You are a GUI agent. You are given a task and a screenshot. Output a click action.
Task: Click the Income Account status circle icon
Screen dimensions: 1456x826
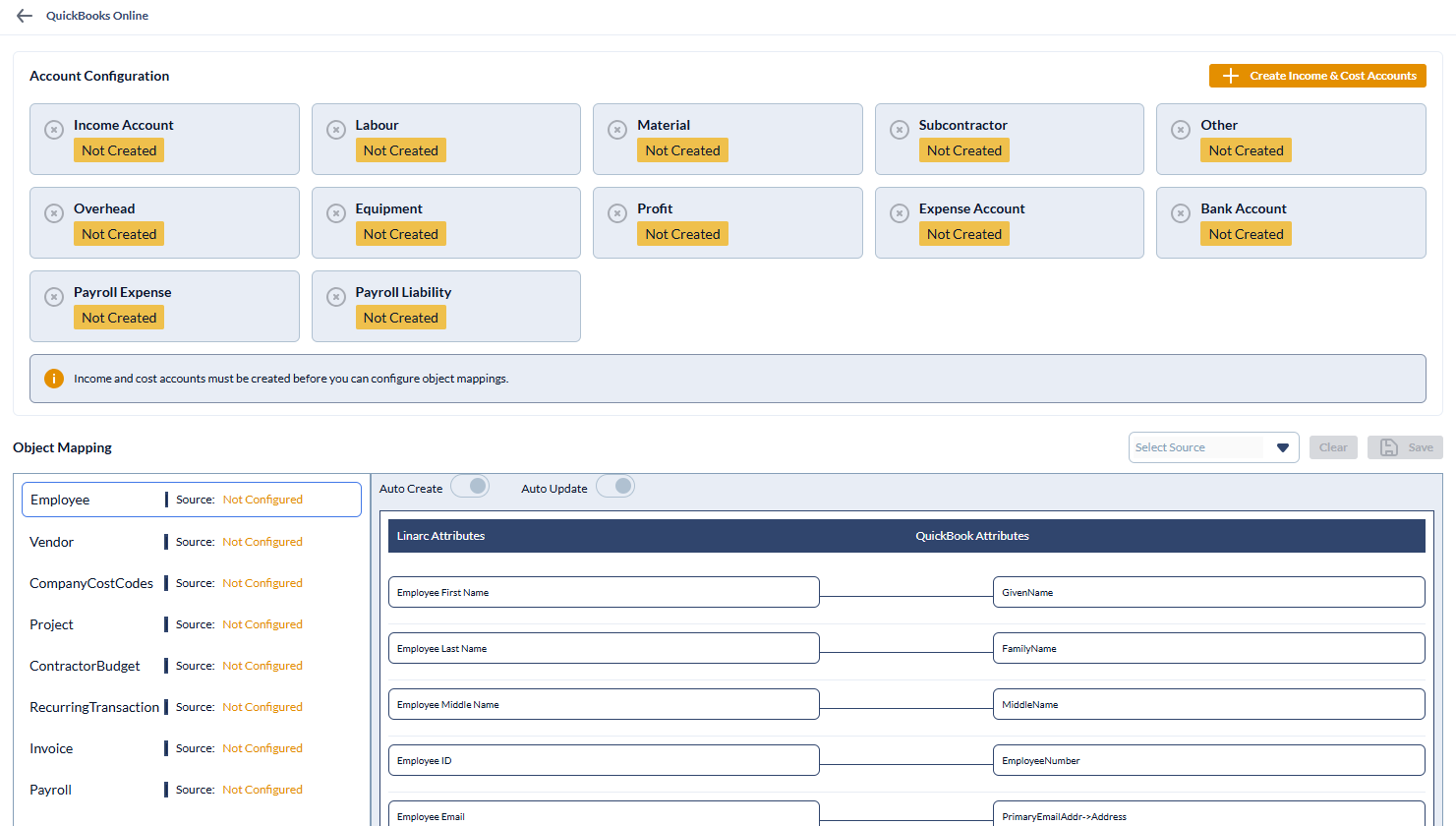point(54,130)
